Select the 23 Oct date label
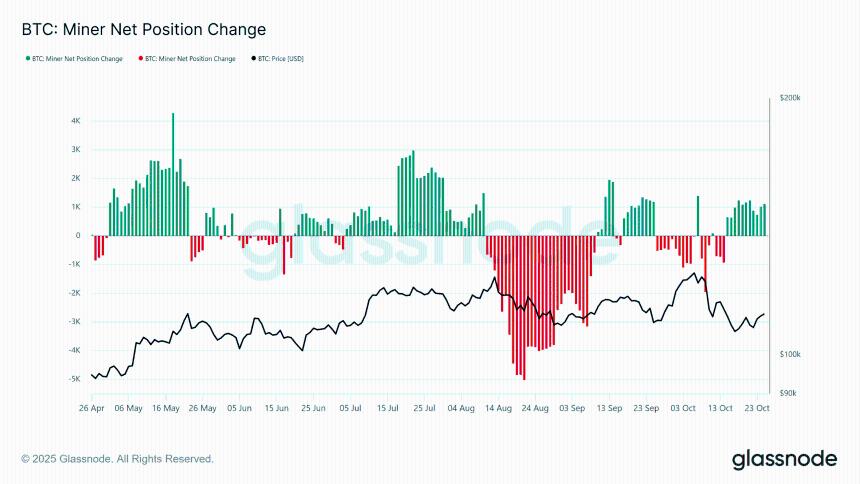Screen dimensions: 860x484 (757, 408)
